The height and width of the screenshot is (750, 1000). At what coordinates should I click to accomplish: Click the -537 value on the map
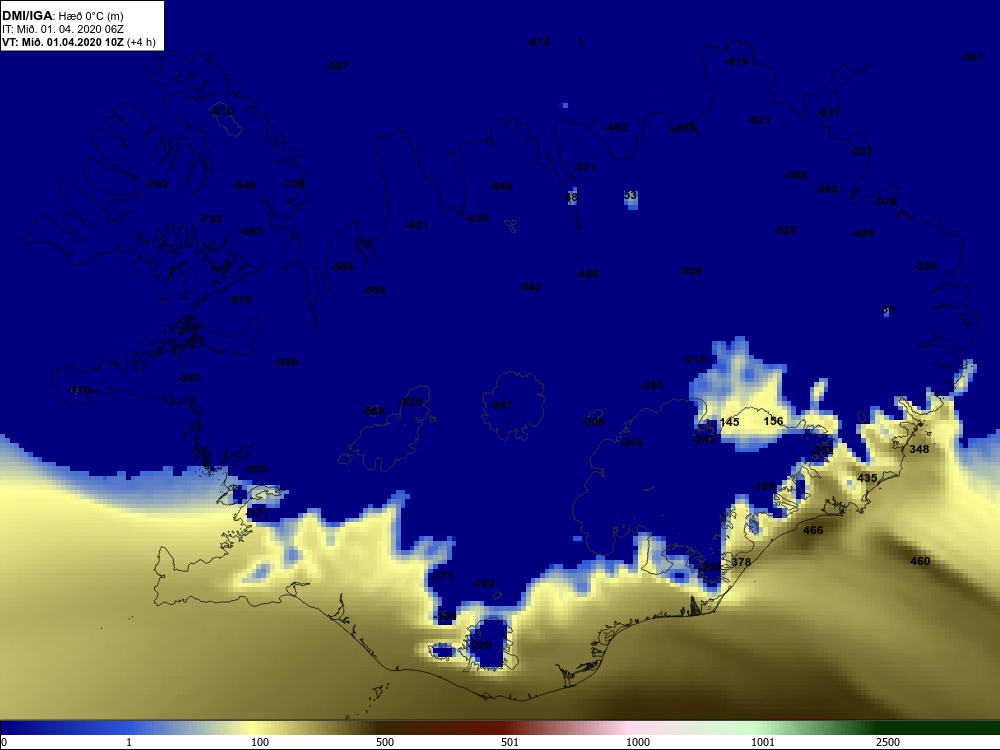861,151
